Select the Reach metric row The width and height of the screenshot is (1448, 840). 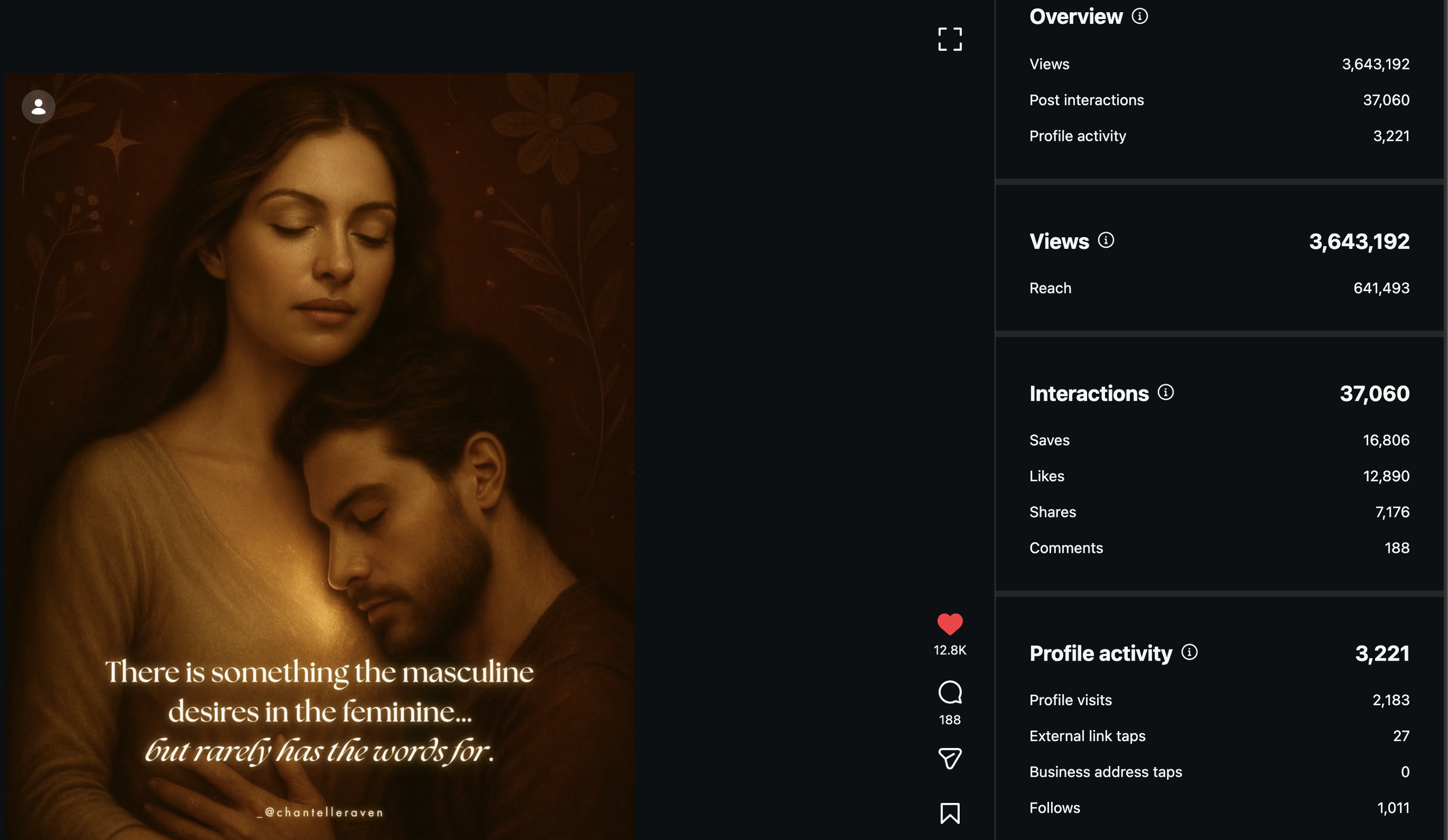point(1219,288)
